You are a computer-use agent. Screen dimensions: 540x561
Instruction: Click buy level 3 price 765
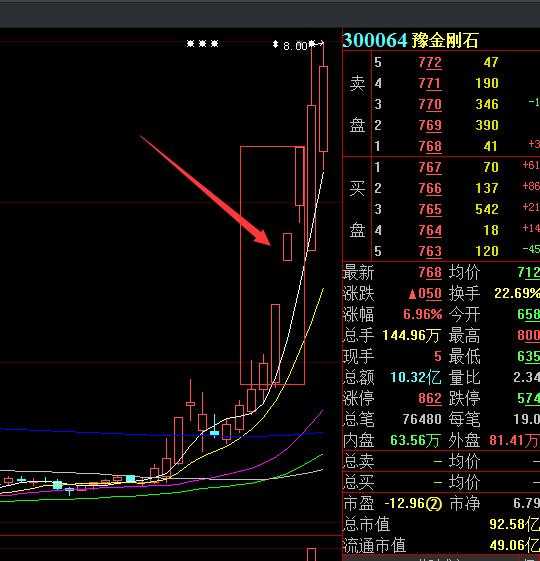click(x=430, y=209)
